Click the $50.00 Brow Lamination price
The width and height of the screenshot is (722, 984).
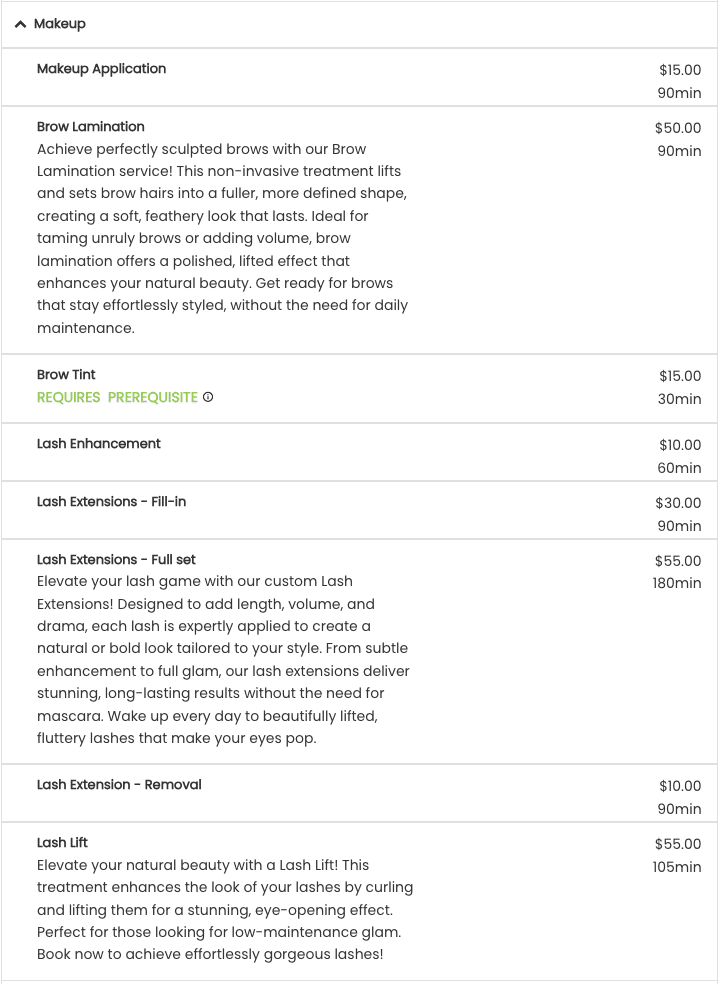[x=677, y=128]
